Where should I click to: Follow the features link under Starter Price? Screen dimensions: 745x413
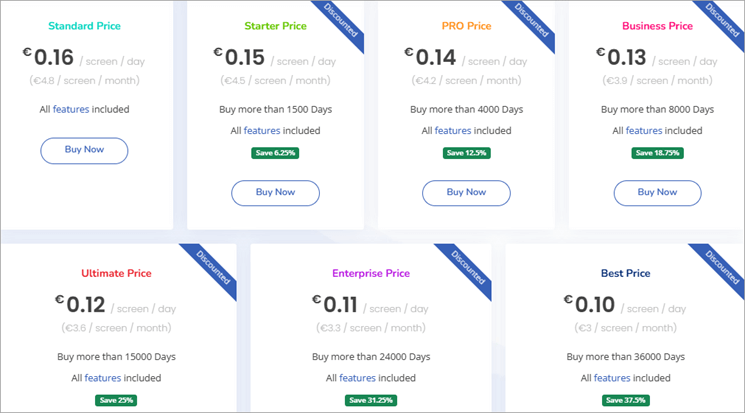coord(261,130)
